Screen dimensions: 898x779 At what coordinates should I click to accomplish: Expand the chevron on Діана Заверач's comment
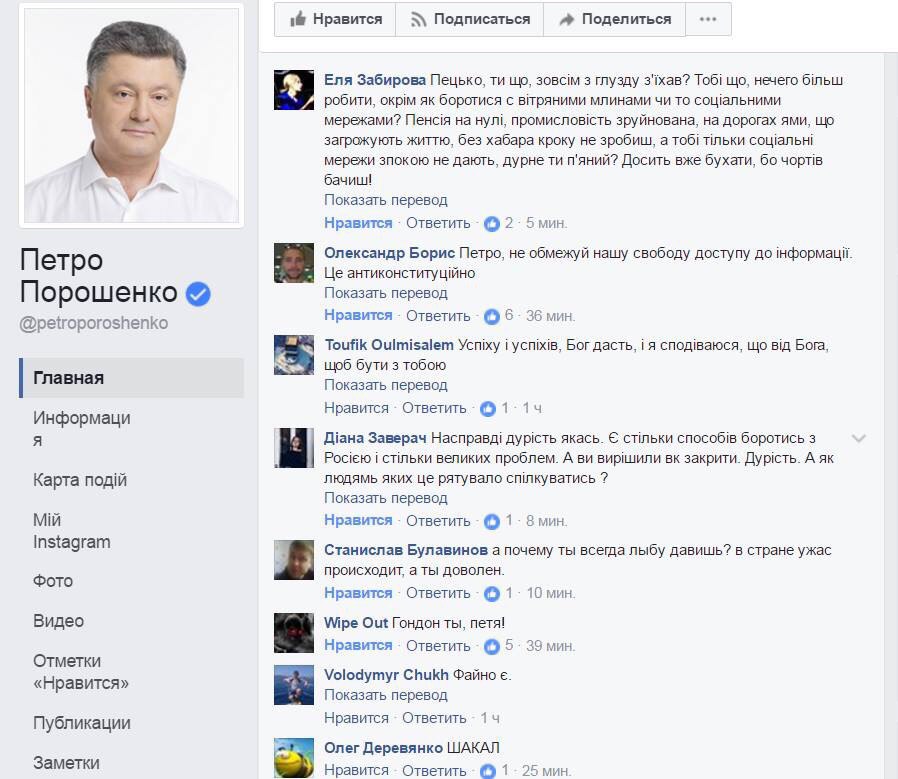pyautogui.click(x=858, y=439)
